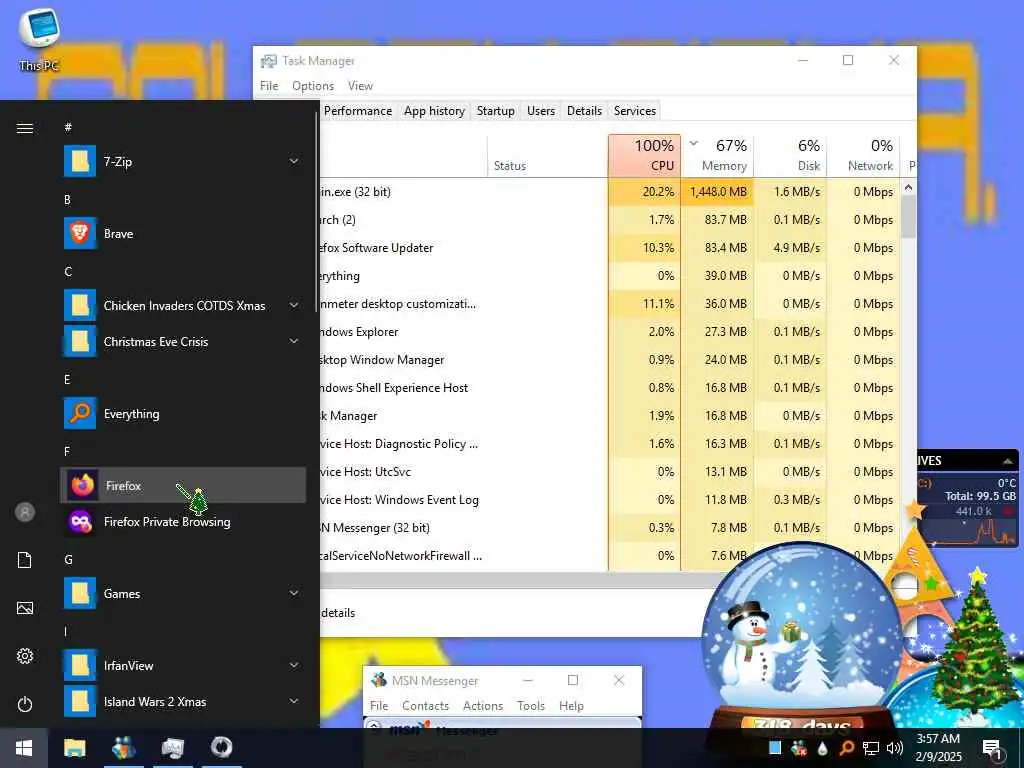Expand the Games folder chevron
This screenshot has width=1024, height=768.
[x=294, y=593]
